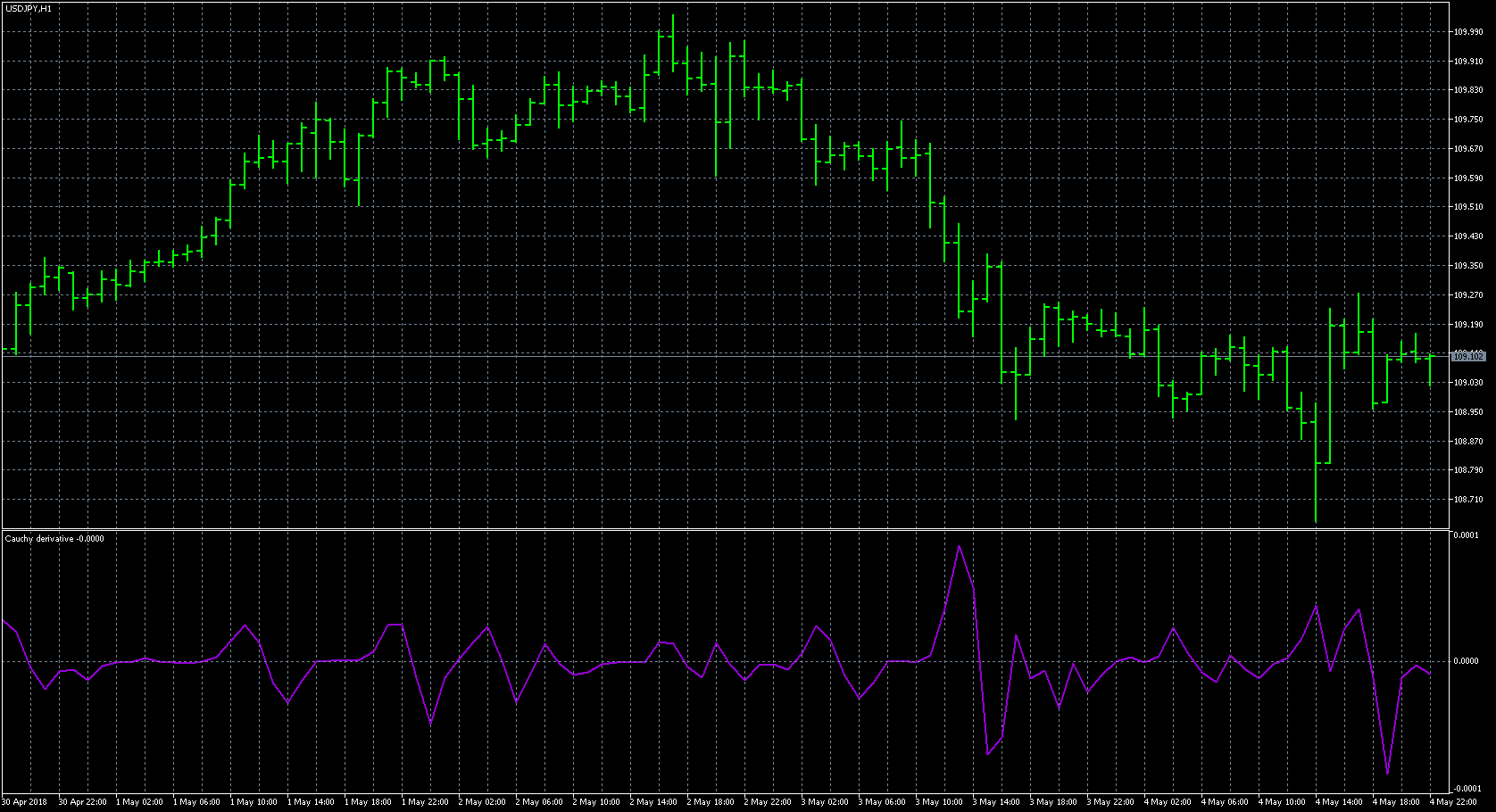Click the 4 May 06:00 time label
The image size is (1496, 812).
(1225, 802)
